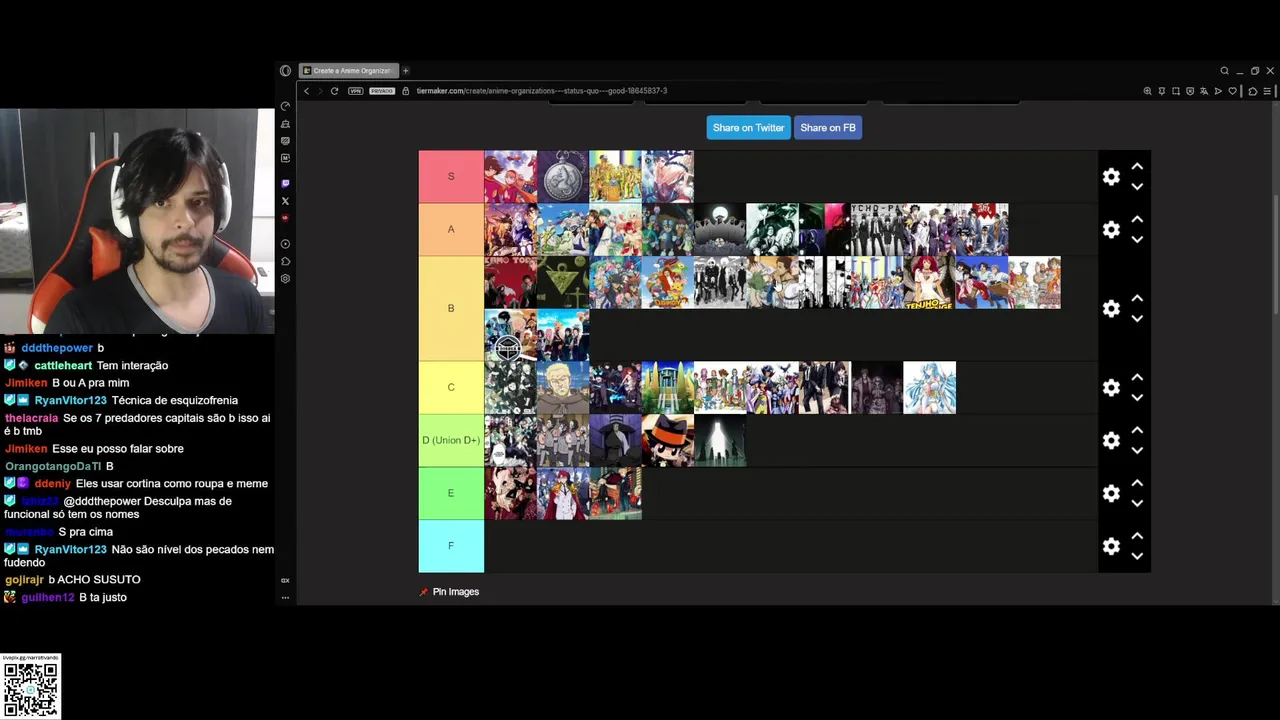The height and width of the screenshot is (720, 1280).
Task: Move S tier row up
Action: click(x=1137, y=166)
